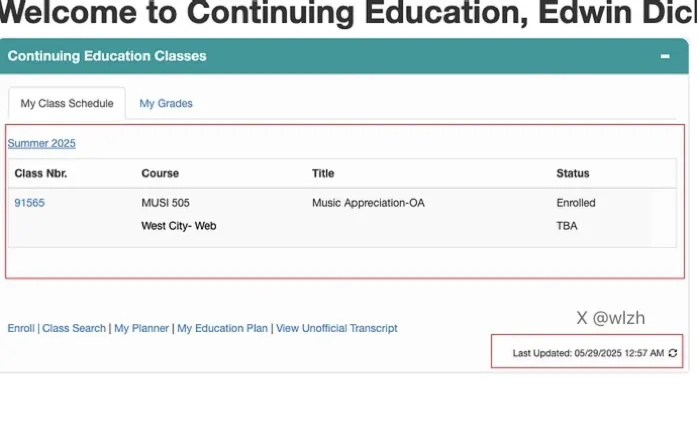Switch to the My Class Schedule tab
Image resolution: width=698 pixels, height=429 pixels.
pos(67,103)
